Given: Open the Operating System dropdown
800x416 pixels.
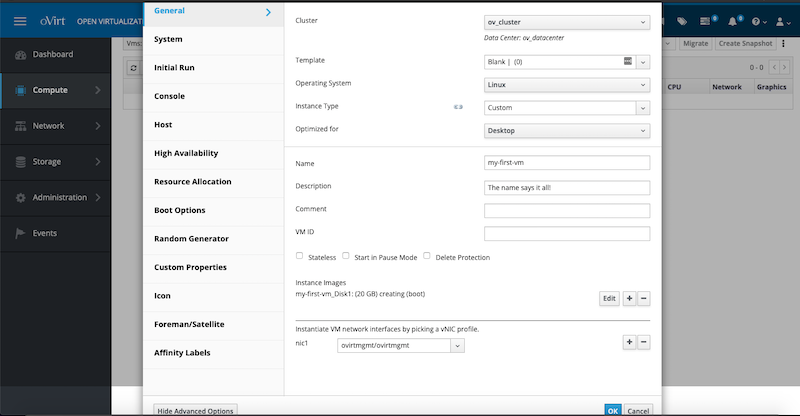Looking at the screenshot, I should tap(567, 85).
